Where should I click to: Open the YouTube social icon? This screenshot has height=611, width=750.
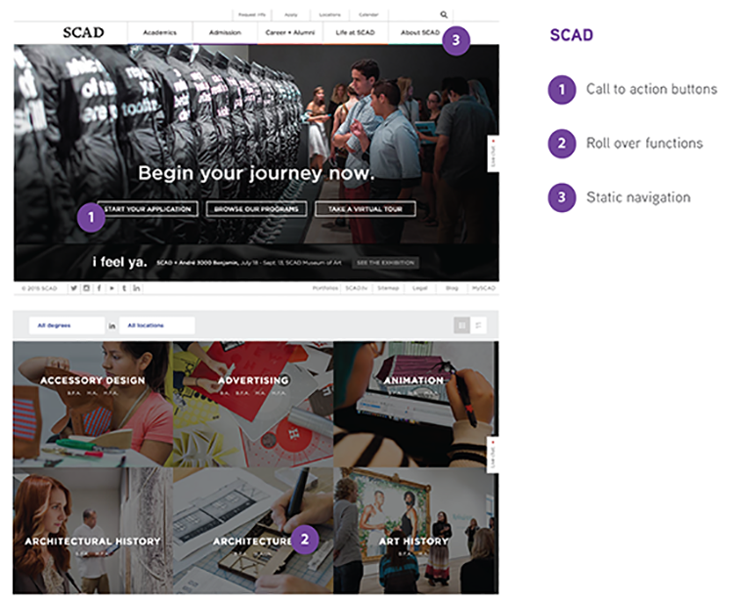[x=111, y=288]
